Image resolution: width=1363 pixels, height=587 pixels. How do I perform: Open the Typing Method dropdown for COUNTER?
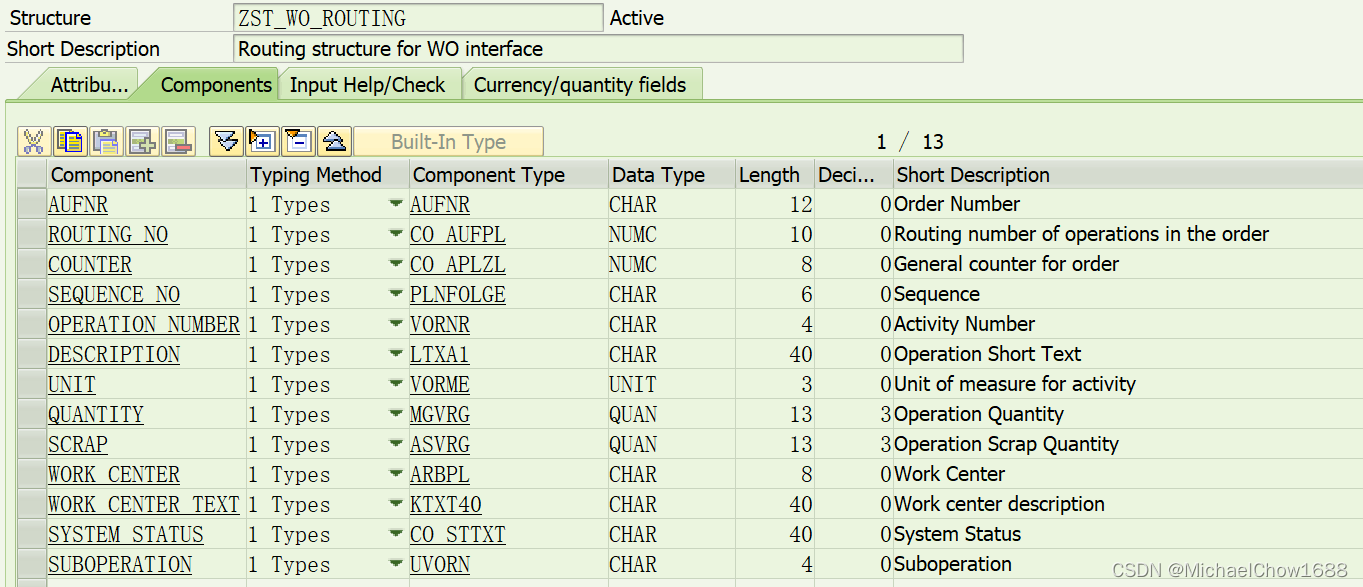pos(397,264)
